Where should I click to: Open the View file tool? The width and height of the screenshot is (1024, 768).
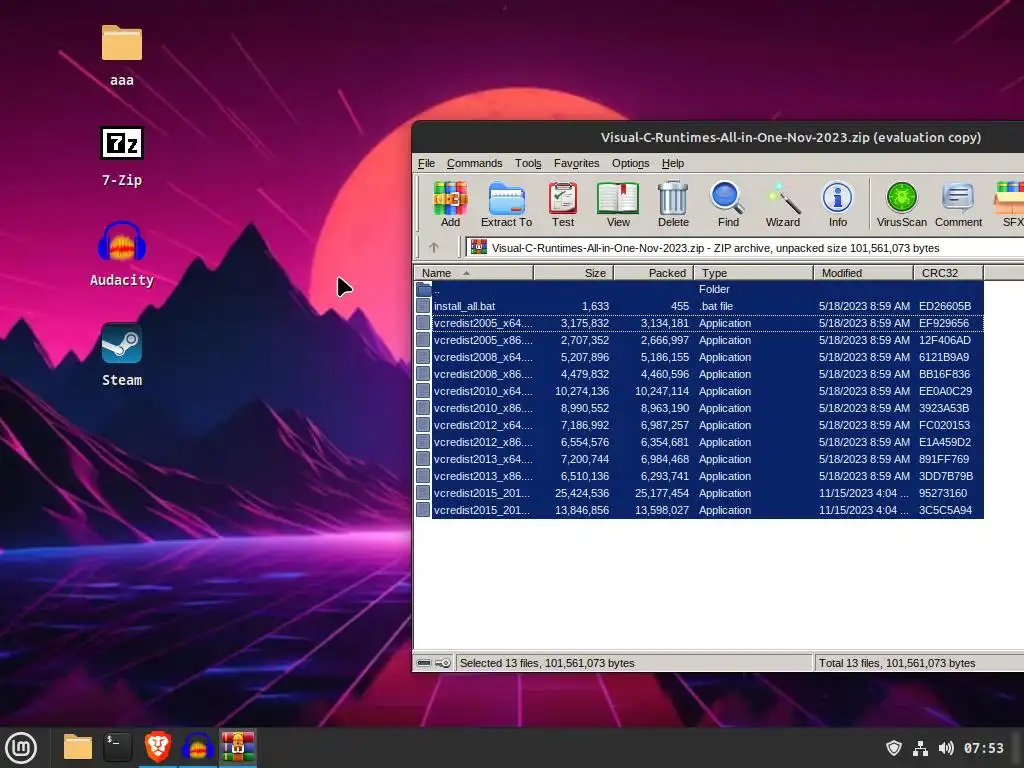(618, 204)
